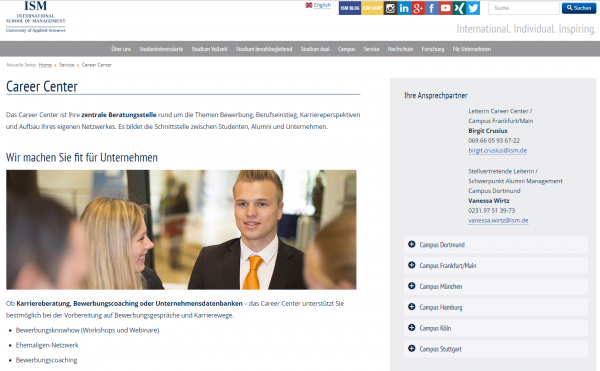The image size is (600, 371).
Task: Click the Bewerbungscoaching list item
Action: click(x=46, y=360)
